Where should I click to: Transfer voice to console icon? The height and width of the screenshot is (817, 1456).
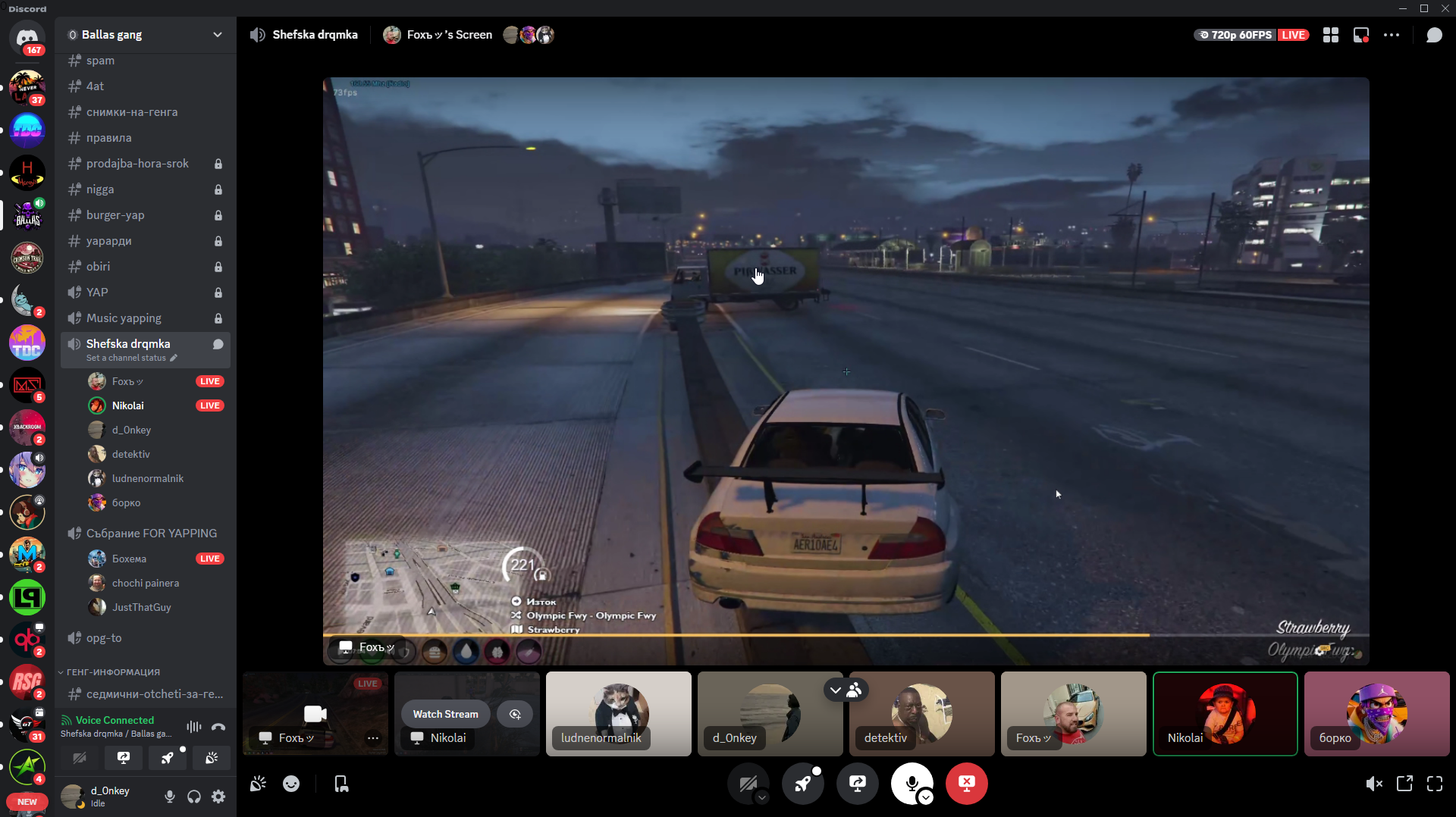(x=341, y=784)
